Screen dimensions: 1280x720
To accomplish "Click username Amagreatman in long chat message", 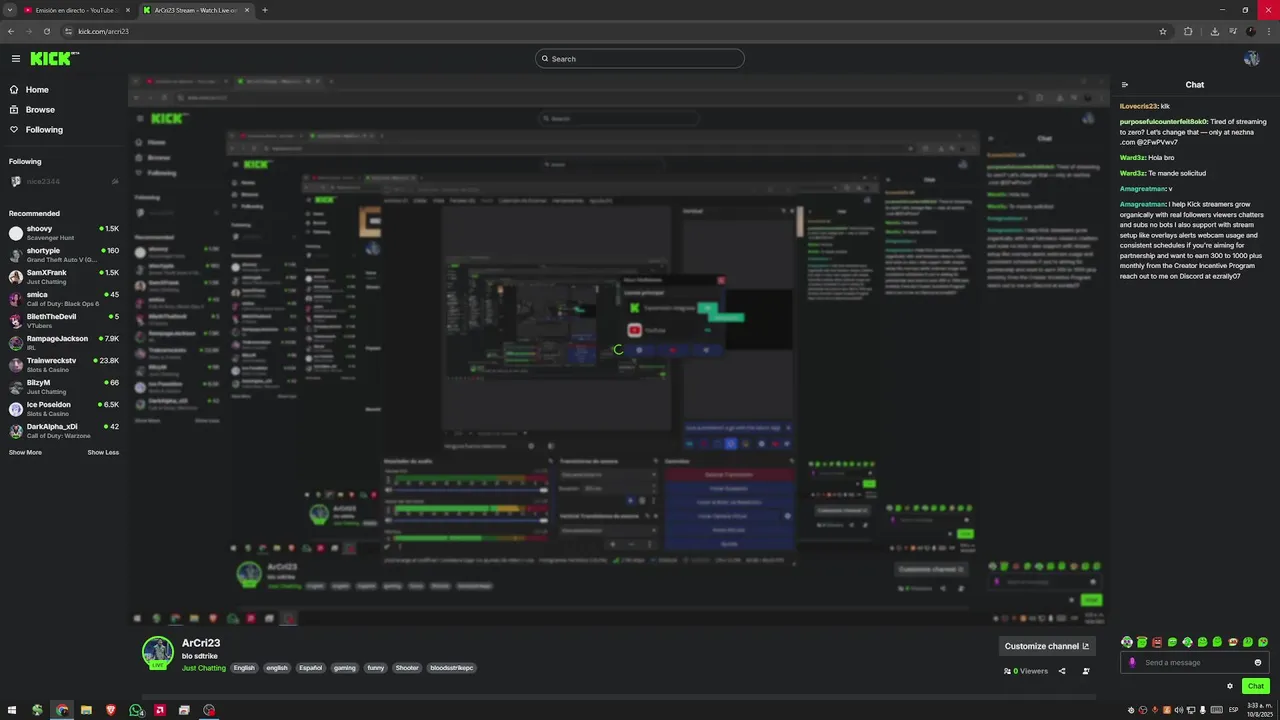I will coord(1143,204).
